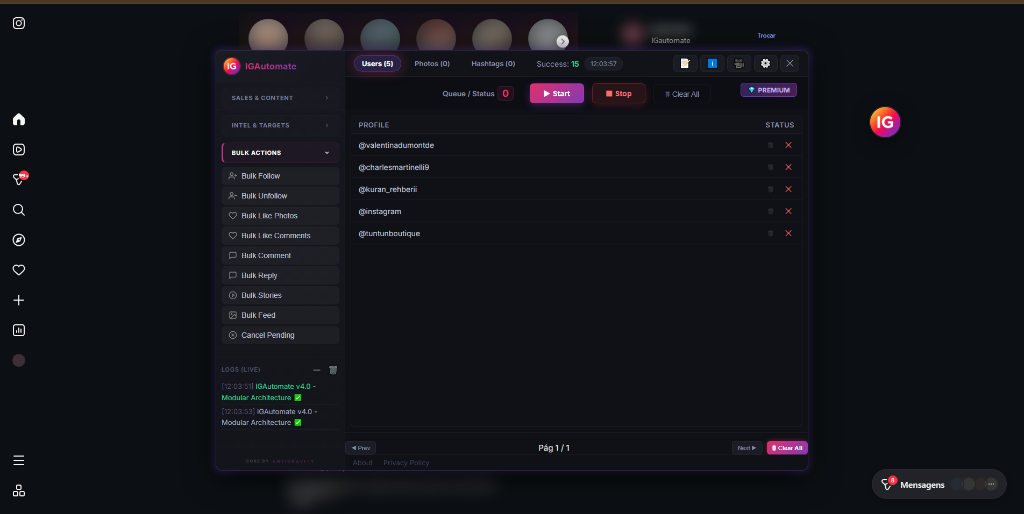This screenshot has height=514, width=1024.
Task: Open the Mensagens floating chat
Action: [939, 484]
